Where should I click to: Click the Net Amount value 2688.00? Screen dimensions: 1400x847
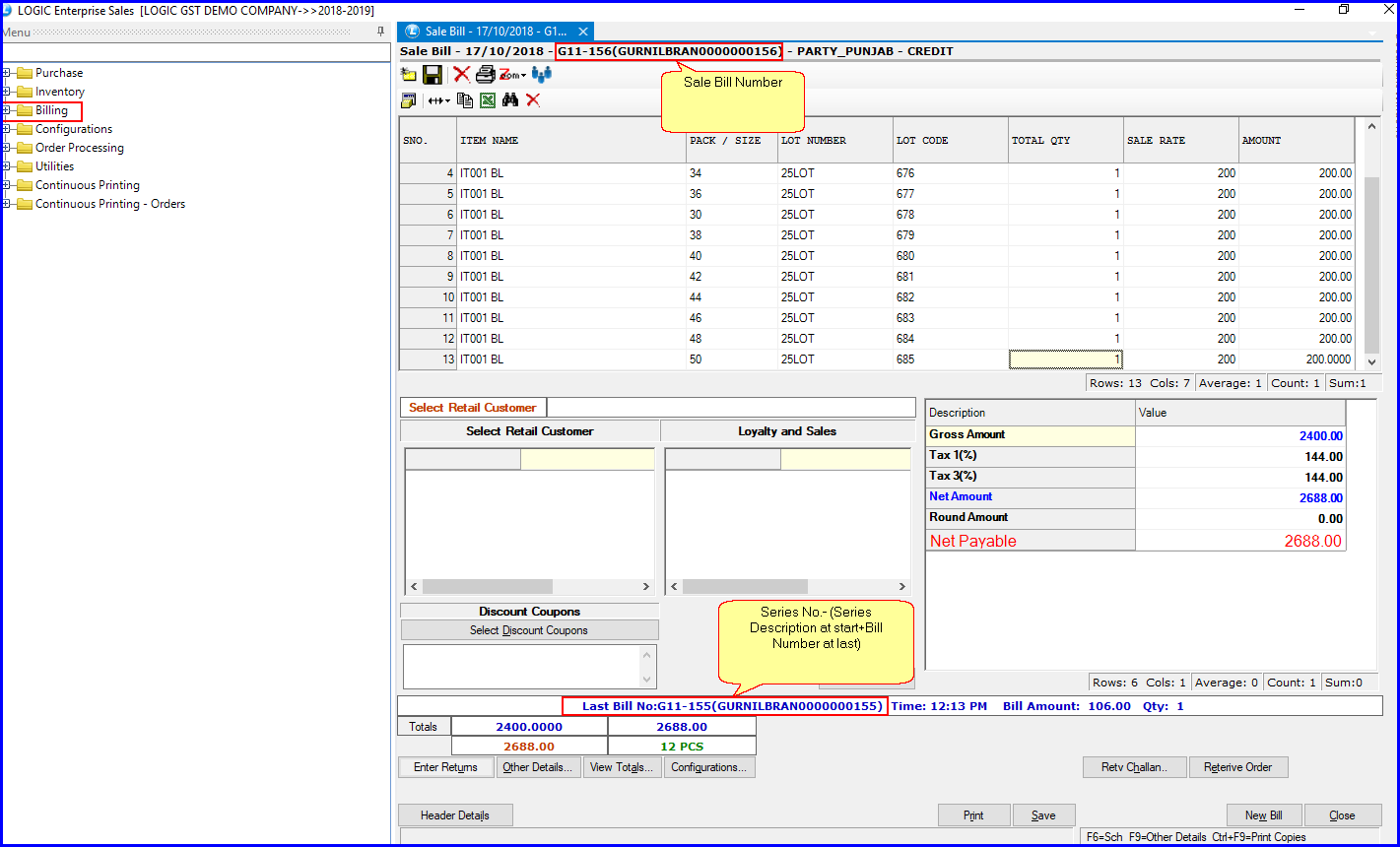click(1320, 498)
